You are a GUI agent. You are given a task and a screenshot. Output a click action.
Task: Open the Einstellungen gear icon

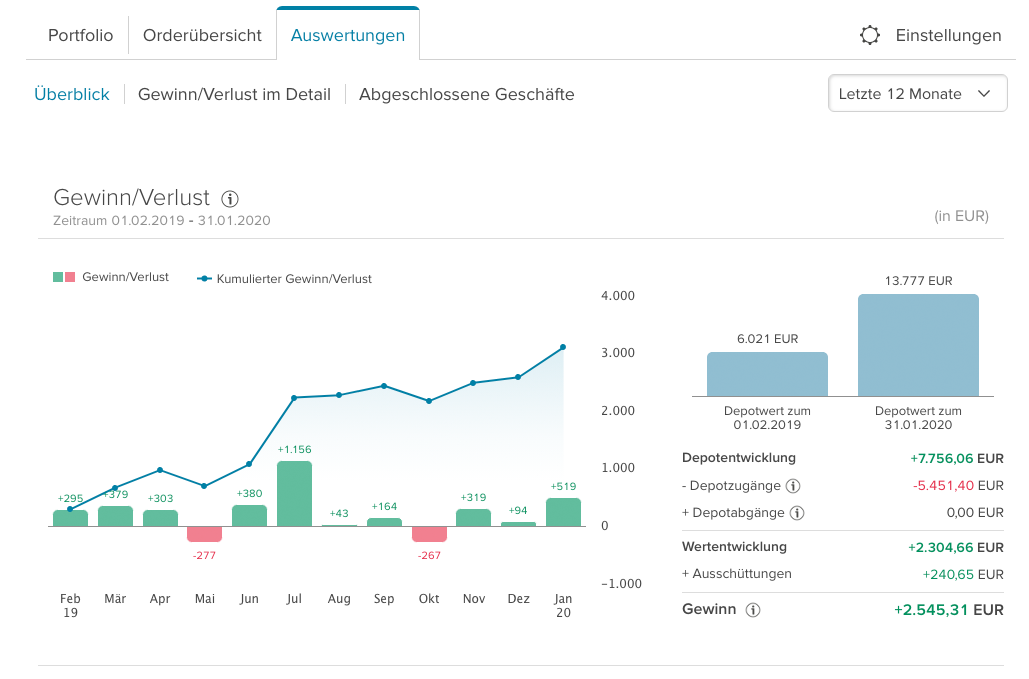[870, 35]
